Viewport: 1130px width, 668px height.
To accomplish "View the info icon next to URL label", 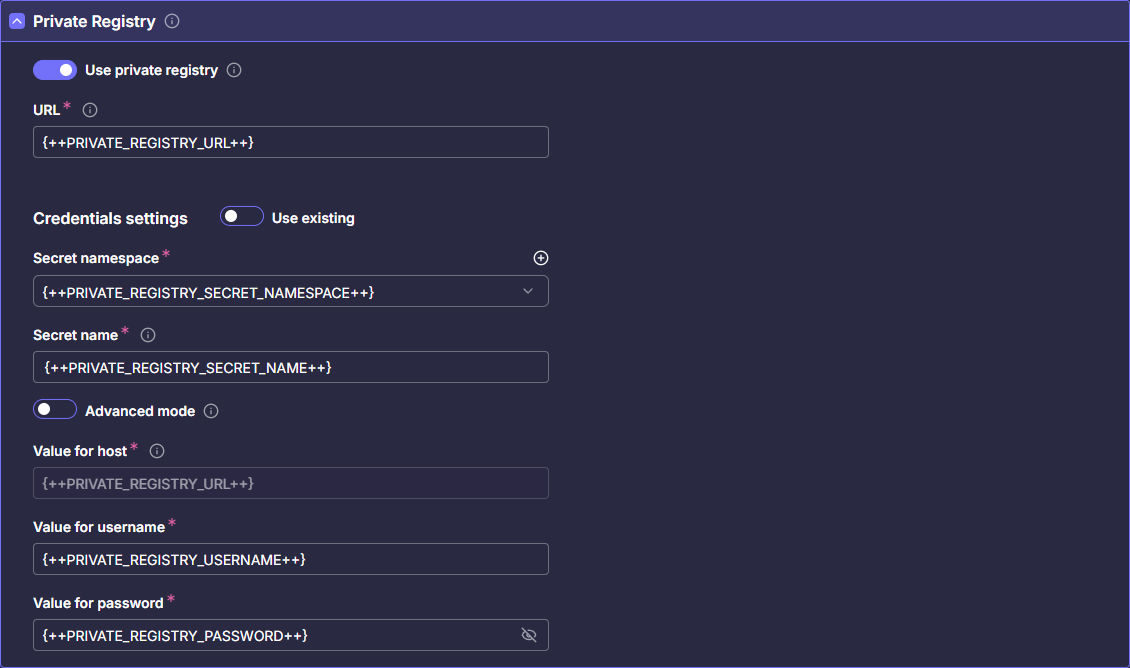I will [x=89, y=110].
